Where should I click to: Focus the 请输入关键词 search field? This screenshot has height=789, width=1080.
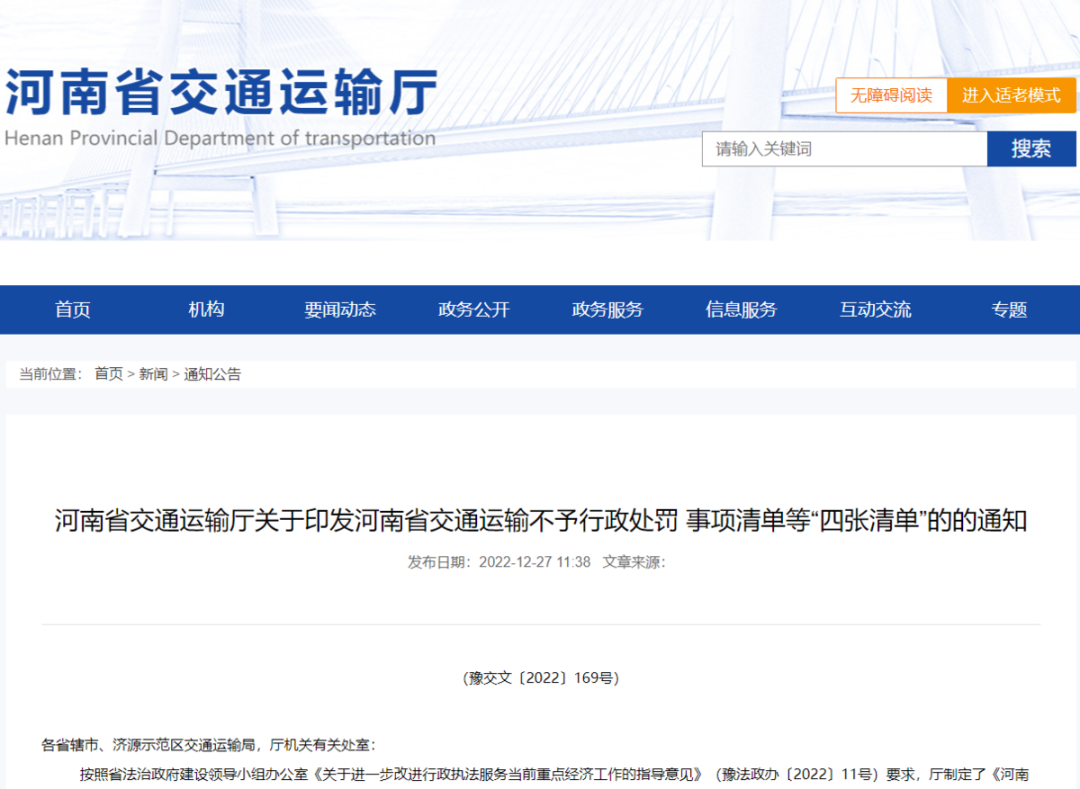click(x=844, y=149)
